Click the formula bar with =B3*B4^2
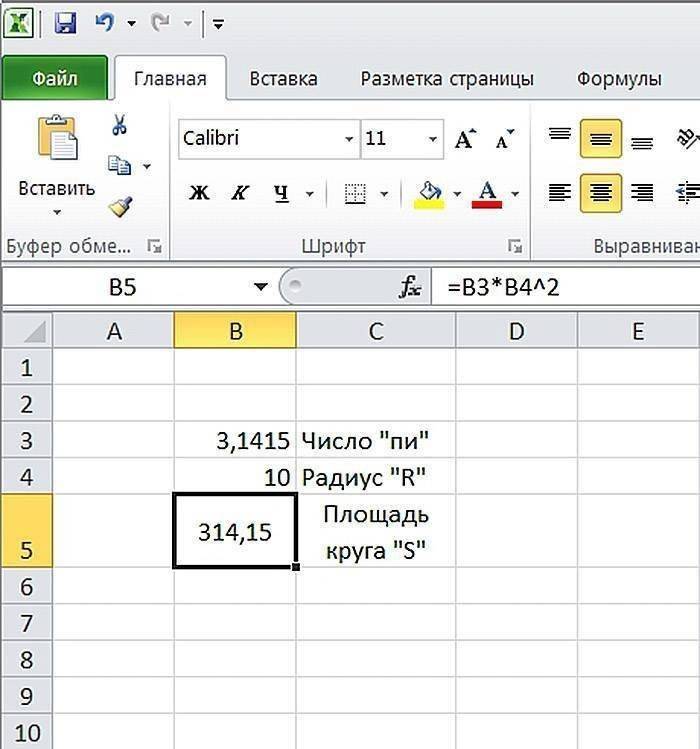Viewport: 700px width, 749px height. pyautogui.click(x=566, y=287)
